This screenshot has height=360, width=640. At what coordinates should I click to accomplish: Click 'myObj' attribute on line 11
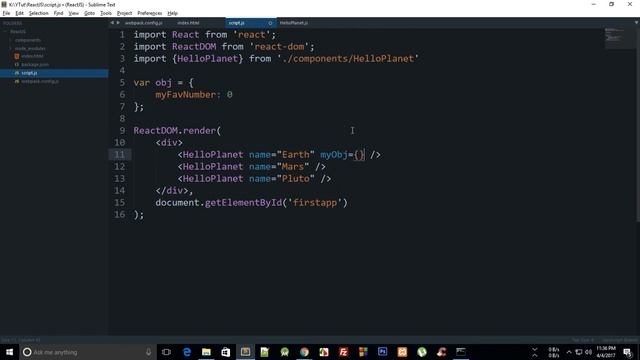click(x=334, y=155)
